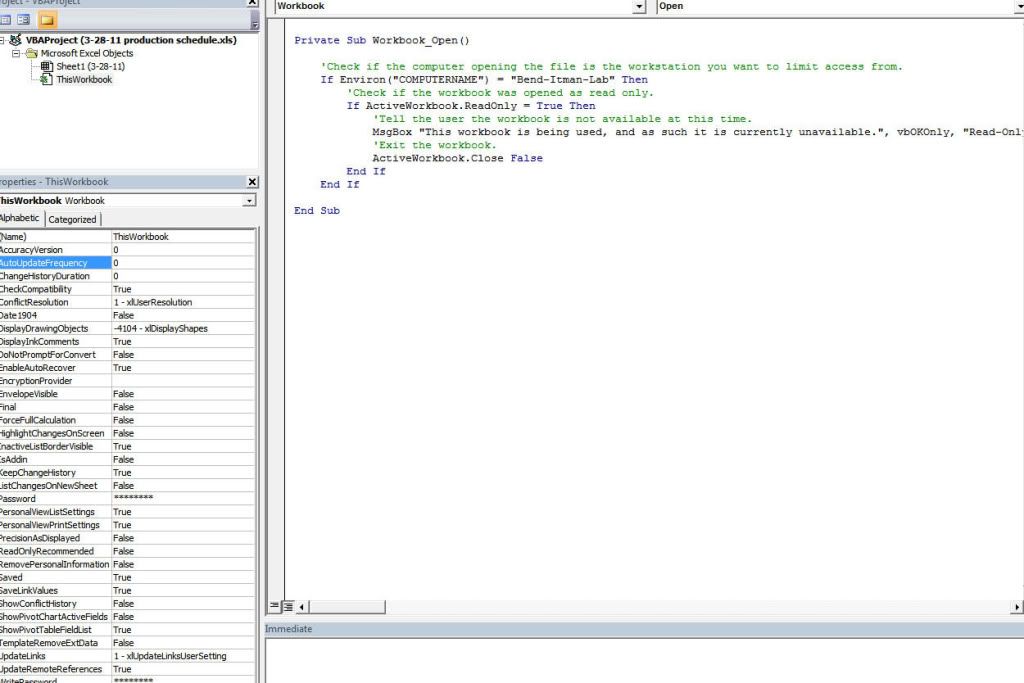Click the RemovePersonalInformation property name
The width and height of the screenshot is (1024, 683).
point(55,564)
